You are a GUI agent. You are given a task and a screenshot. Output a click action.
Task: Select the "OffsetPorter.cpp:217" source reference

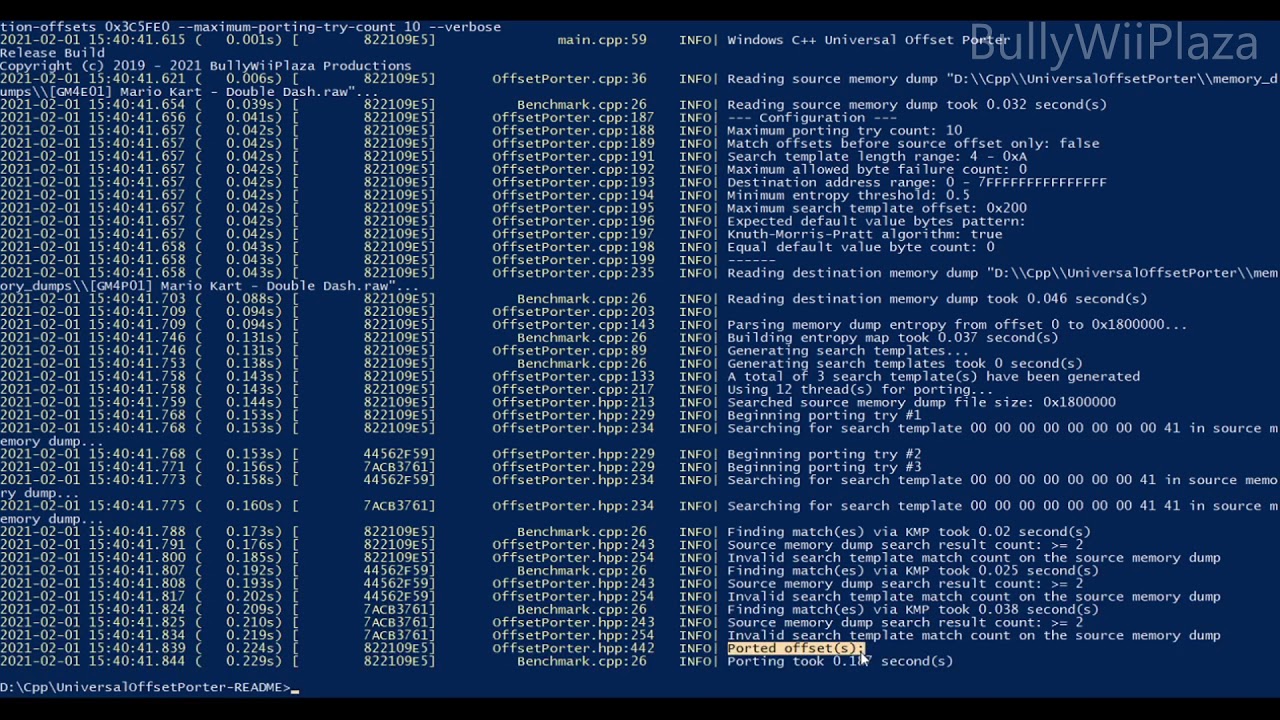pyautogui.click(x=573, y=390)
